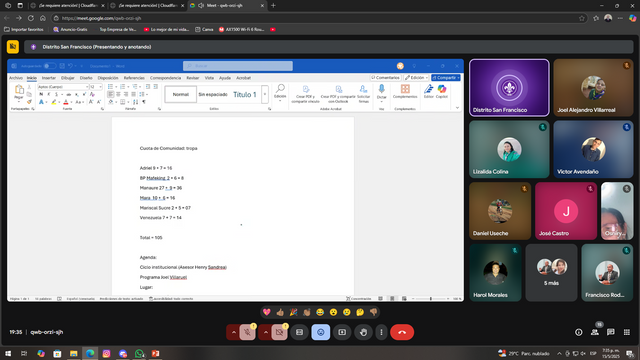640x360 pixels.
Task: Switch to Revisar ribbon tab
Action: coord(193,78)
